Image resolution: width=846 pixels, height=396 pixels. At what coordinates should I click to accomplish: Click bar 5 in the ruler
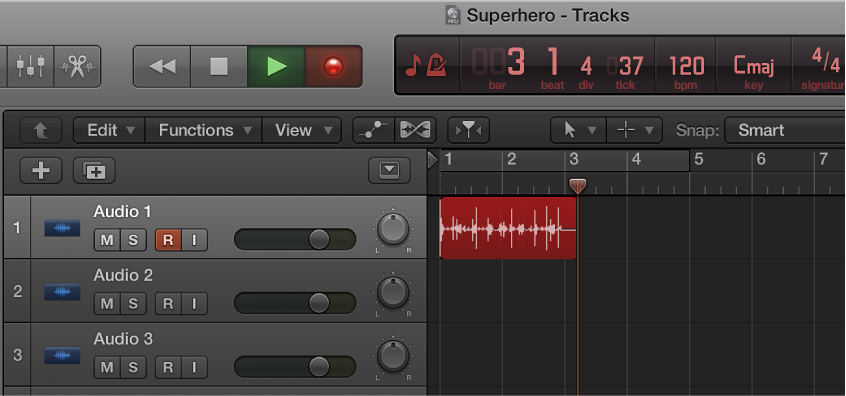click(x=699, y=159)
